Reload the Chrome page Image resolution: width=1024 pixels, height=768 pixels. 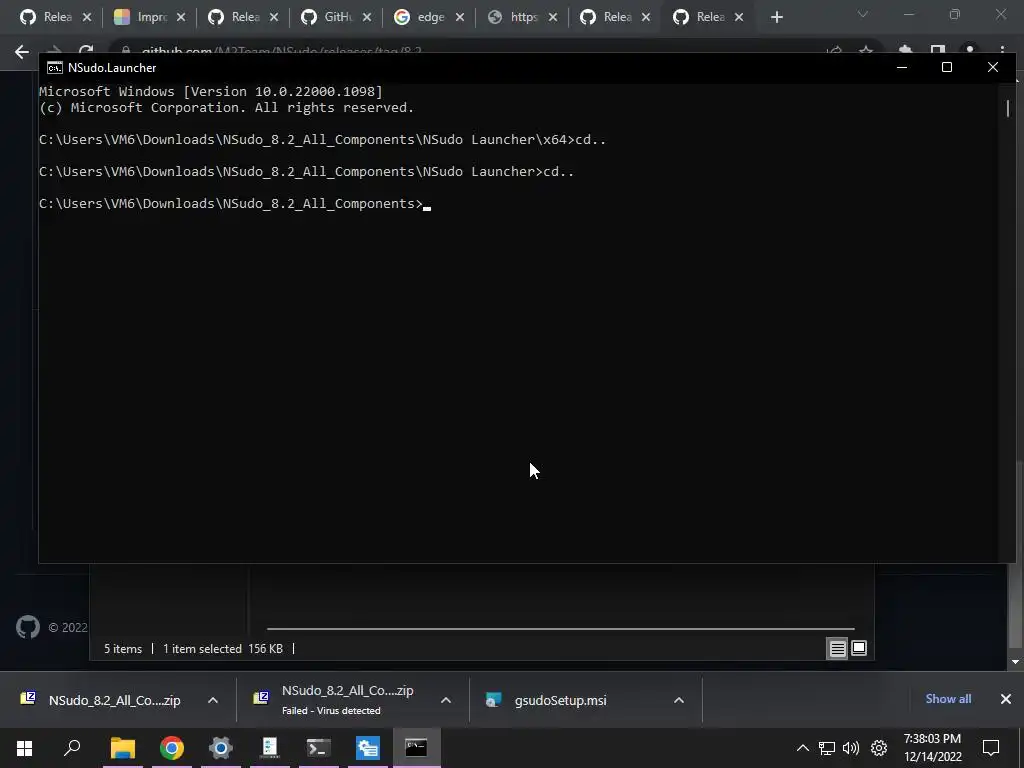point(86,50)
